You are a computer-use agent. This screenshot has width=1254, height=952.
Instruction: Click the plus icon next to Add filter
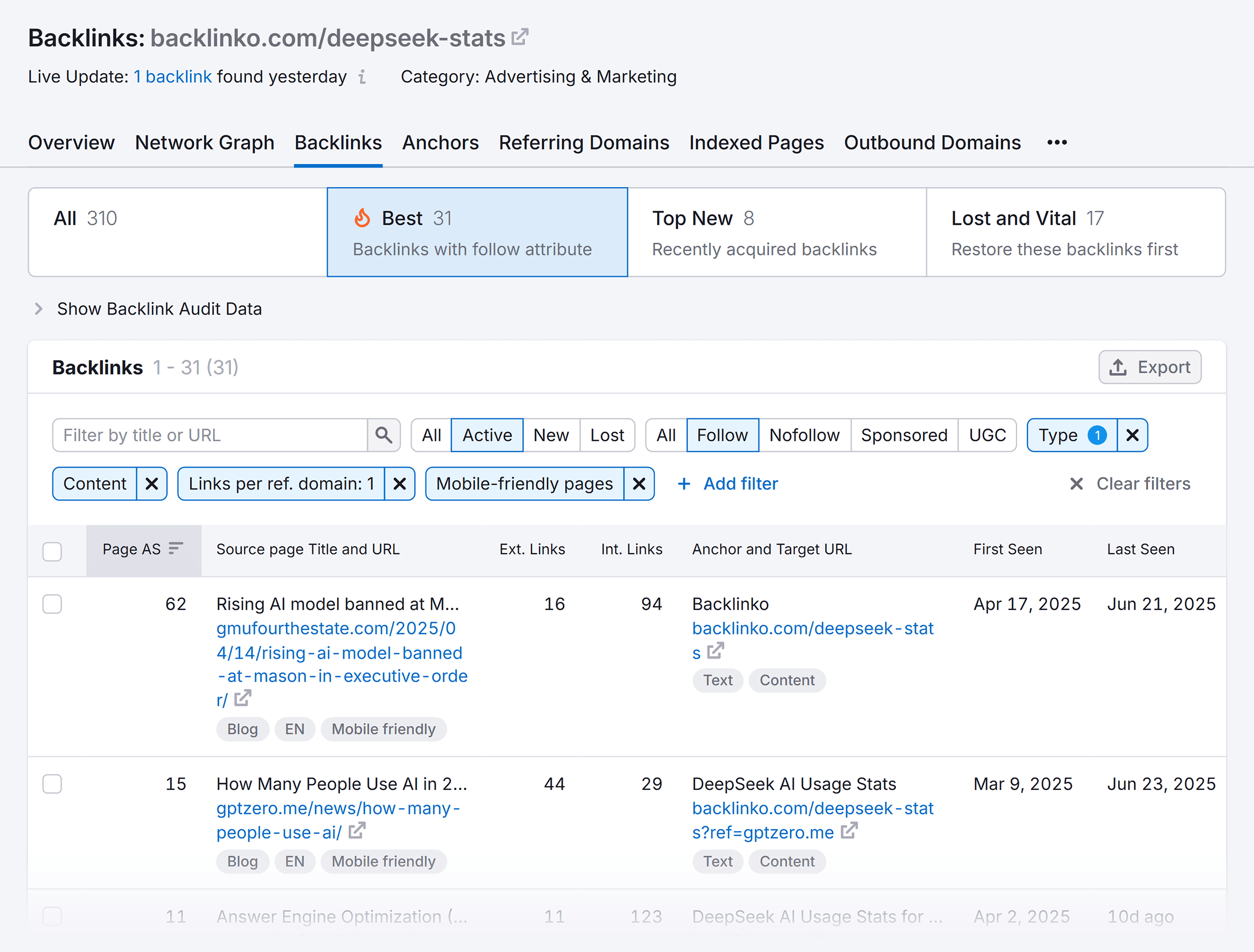click(684, 484)
